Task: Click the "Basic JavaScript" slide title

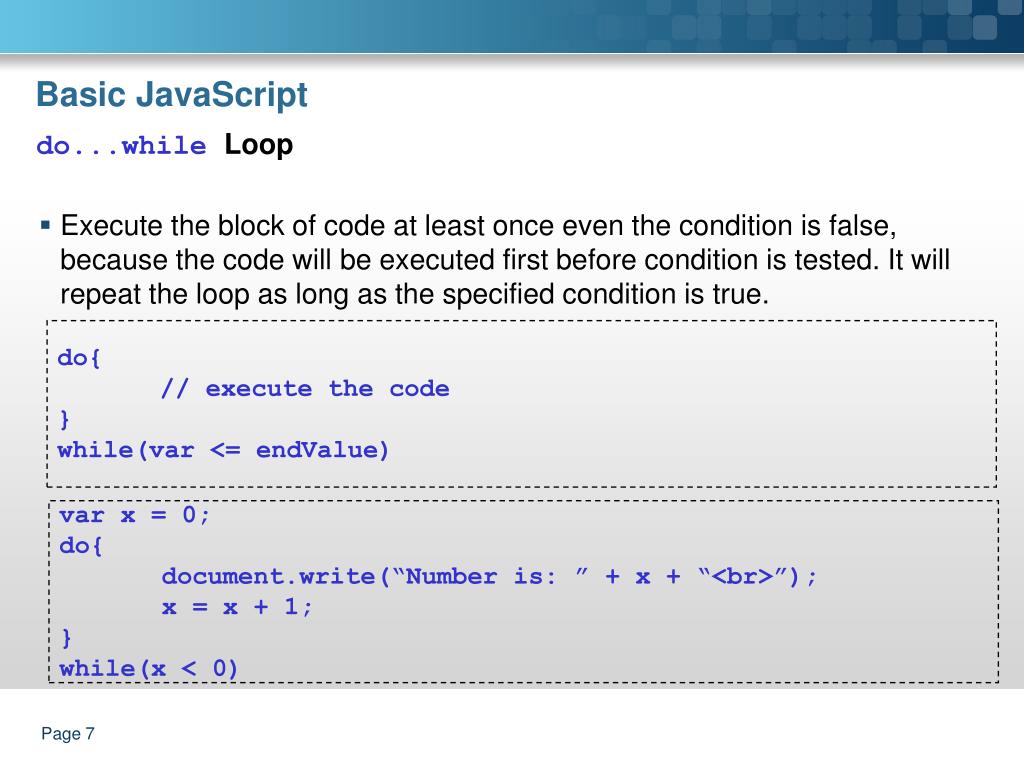Action: (x=171, y=96)
